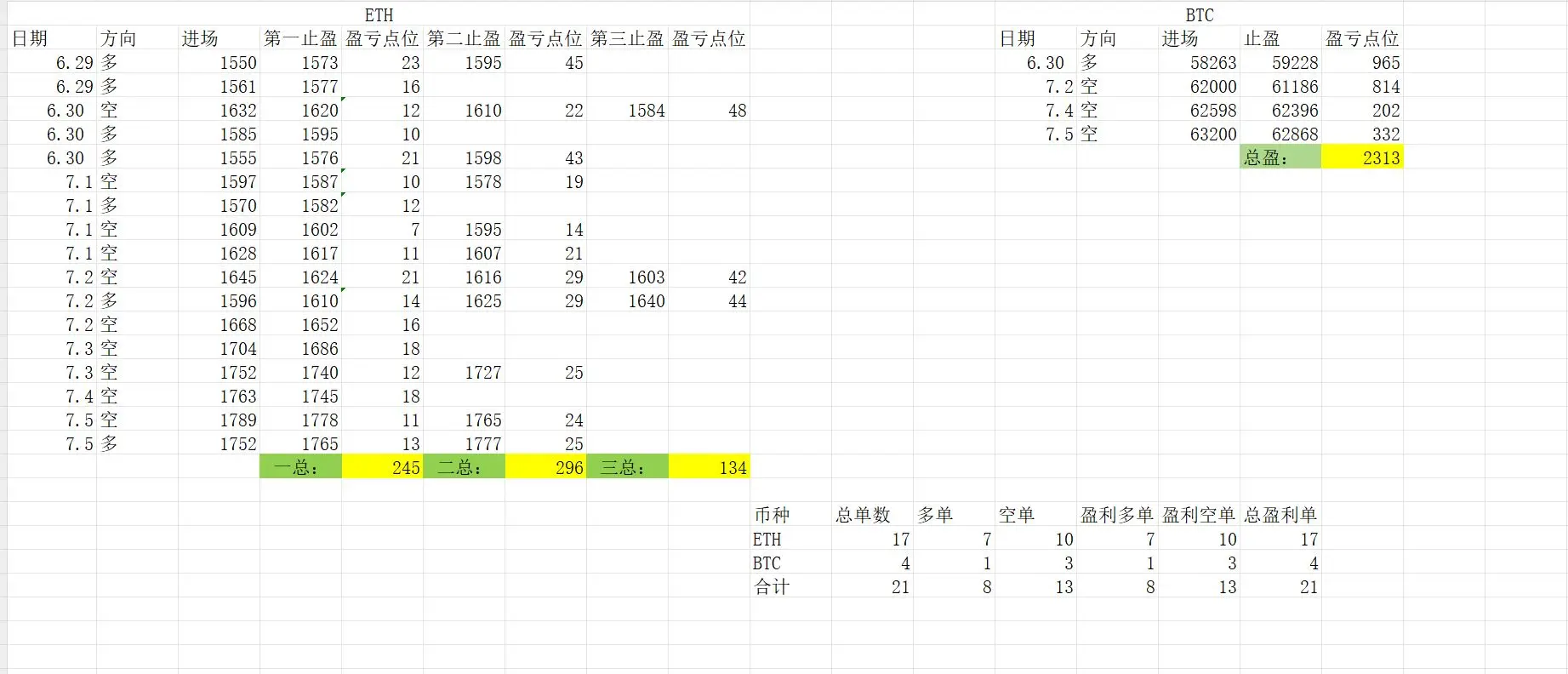The image size is (1568, 674).
Task: Select the green 总盈: label cell
Action: pyautogui.click(x=1280, y=157)
